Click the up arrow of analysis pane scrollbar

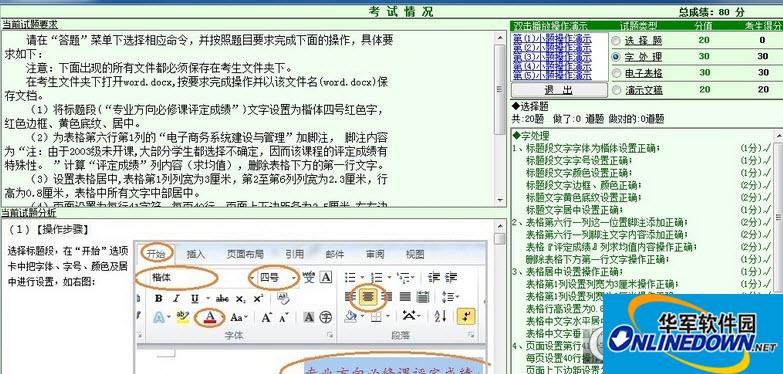pyautogui.click(x=499, y=226)
